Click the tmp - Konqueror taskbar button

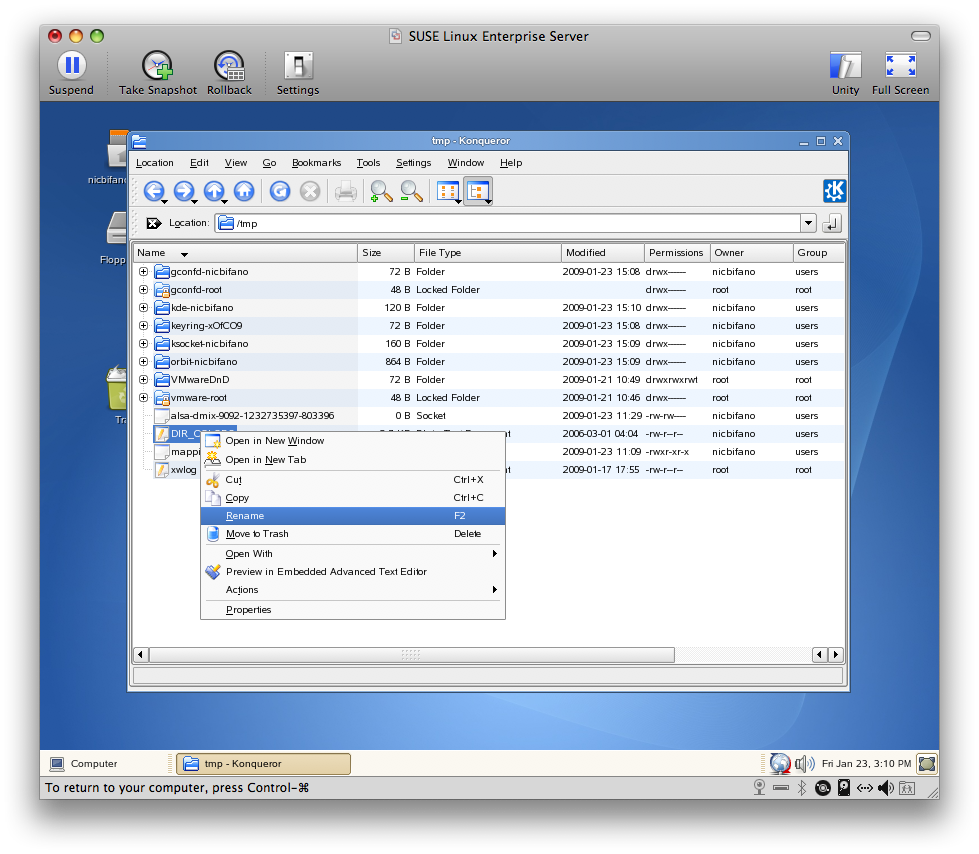pos(263,763)
